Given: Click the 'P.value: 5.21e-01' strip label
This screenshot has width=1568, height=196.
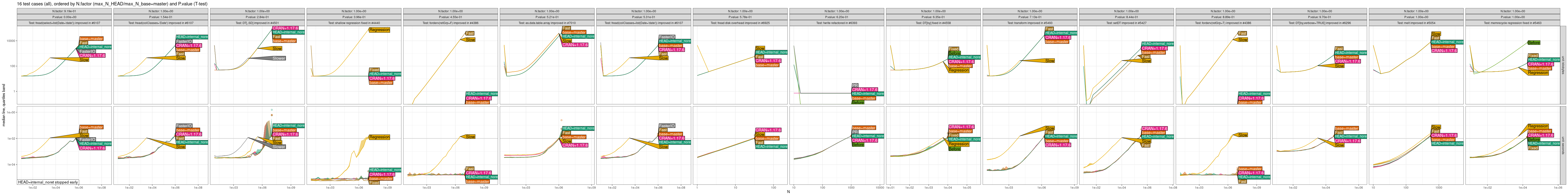Looking at the screenshot, I should (x=547, y=17).
